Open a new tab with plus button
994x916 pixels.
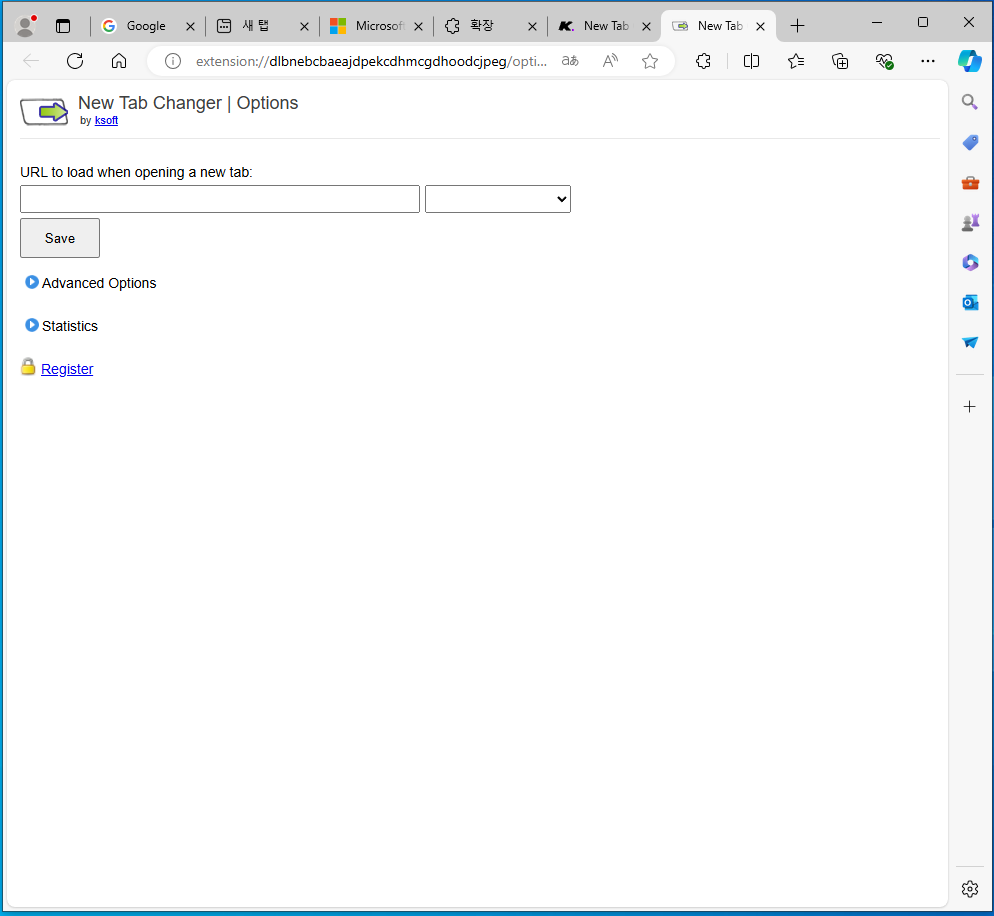[x=797, y=26]
